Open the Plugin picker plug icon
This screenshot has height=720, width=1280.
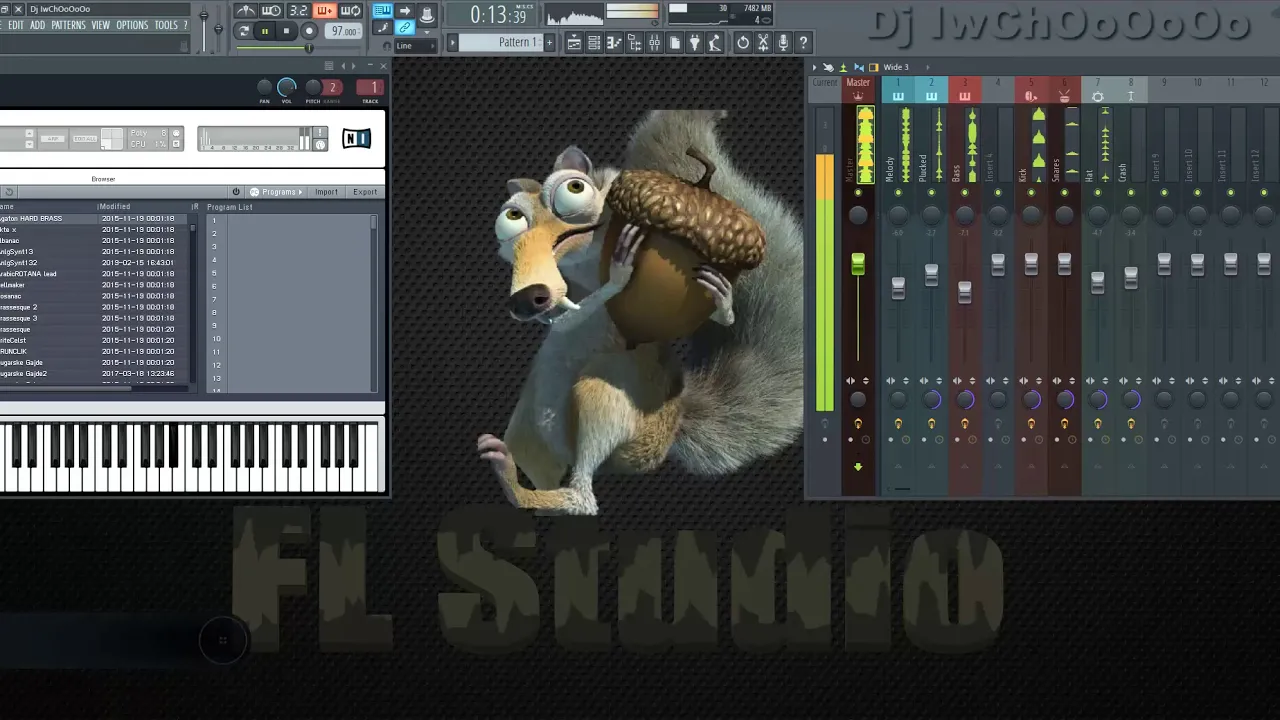(x=694, y=43)
